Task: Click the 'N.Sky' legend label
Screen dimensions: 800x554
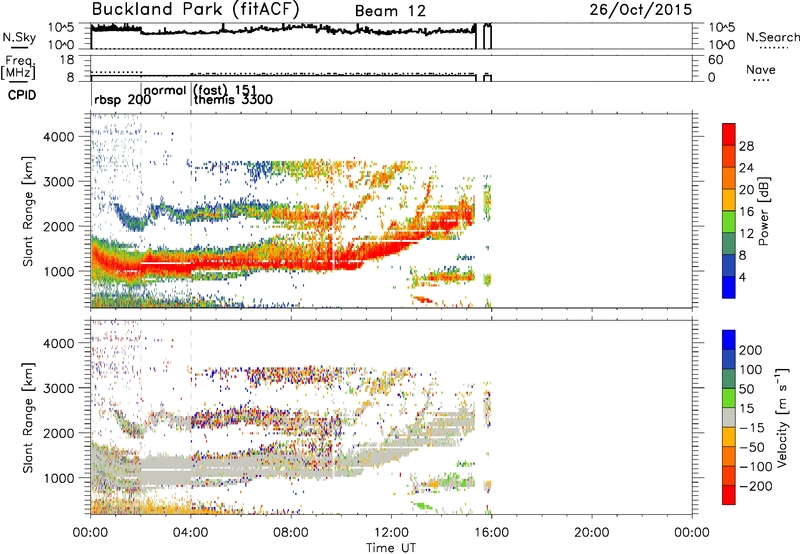Action: pyautogui.click(x=19, y=37)
